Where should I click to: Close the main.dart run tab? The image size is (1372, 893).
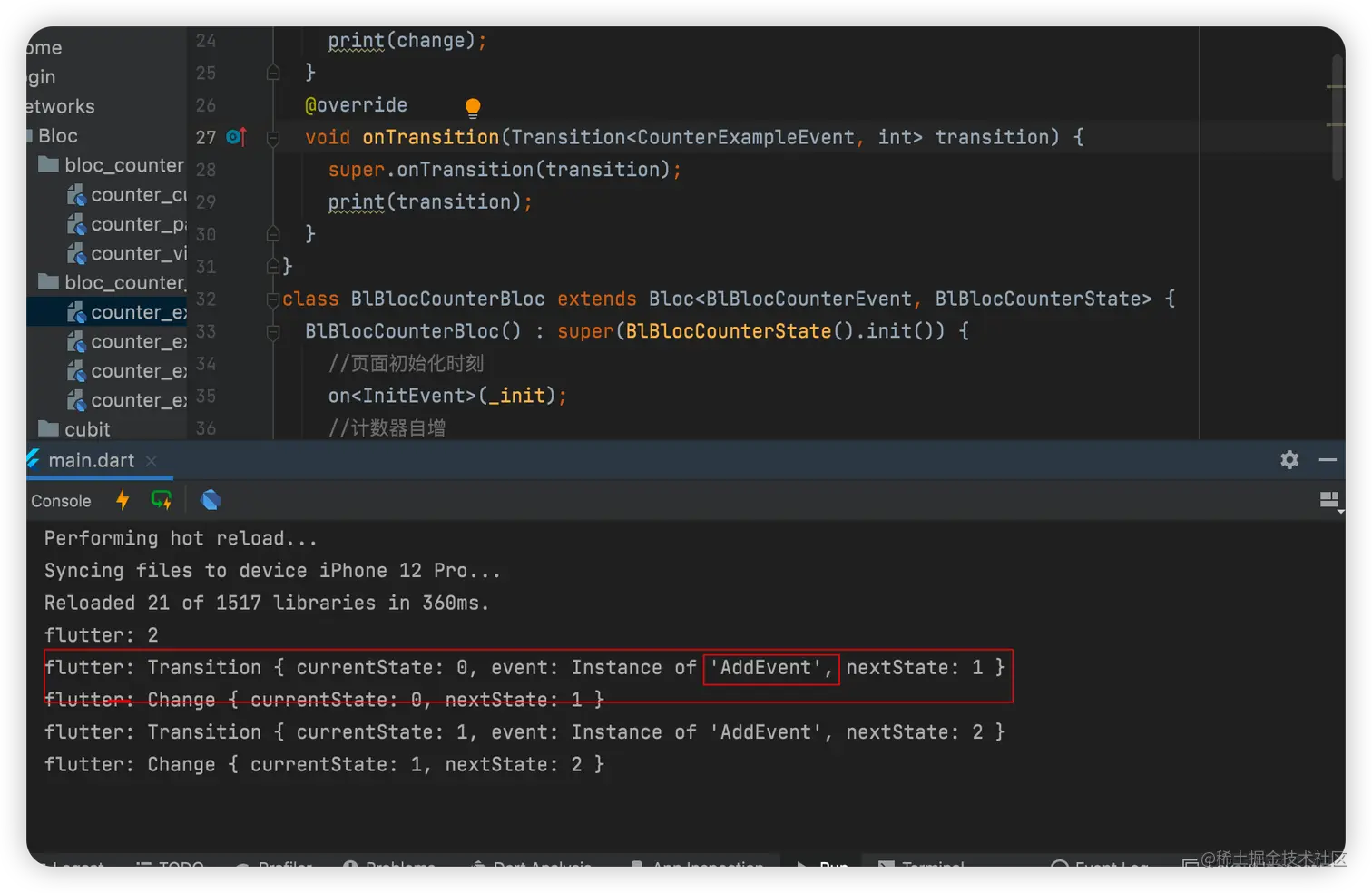pos(152,461)
